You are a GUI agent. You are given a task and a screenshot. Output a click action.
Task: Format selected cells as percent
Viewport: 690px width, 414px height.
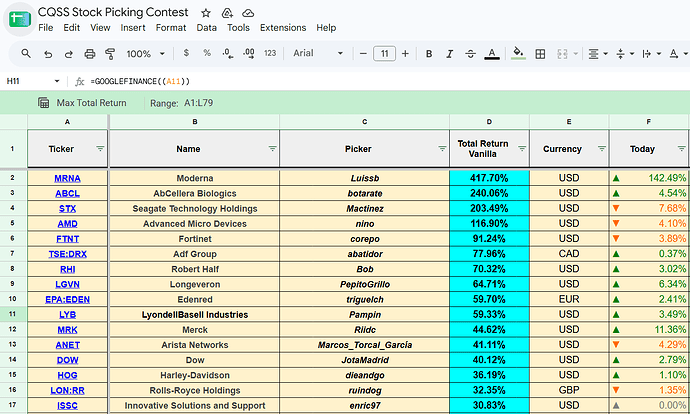point(207,53)
